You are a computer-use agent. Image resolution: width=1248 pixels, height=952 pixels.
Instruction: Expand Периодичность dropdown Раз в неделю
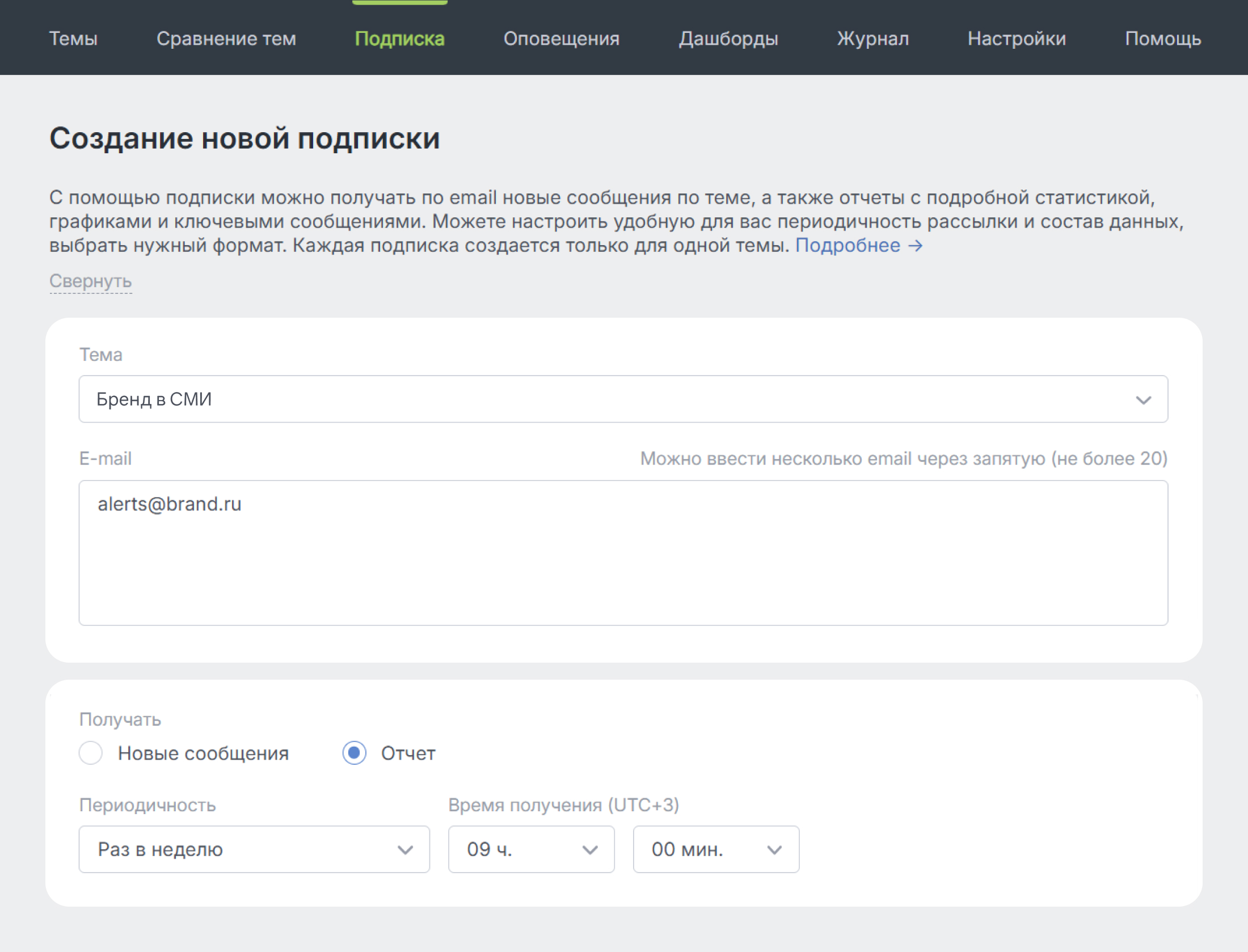pos(254,849)
